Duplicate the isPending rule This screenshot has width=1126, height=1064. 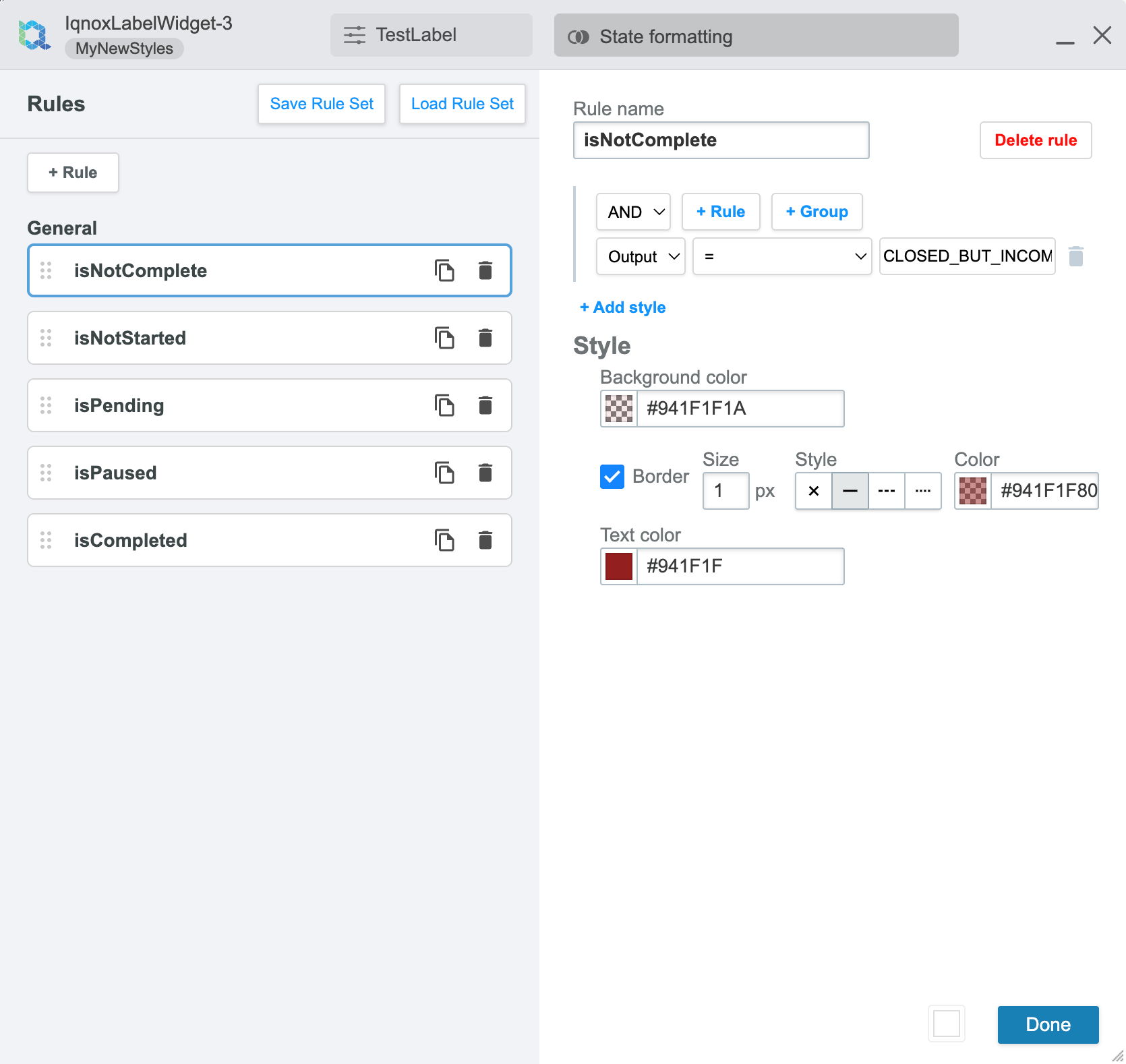pyautogui.click(x=444, y=405)
